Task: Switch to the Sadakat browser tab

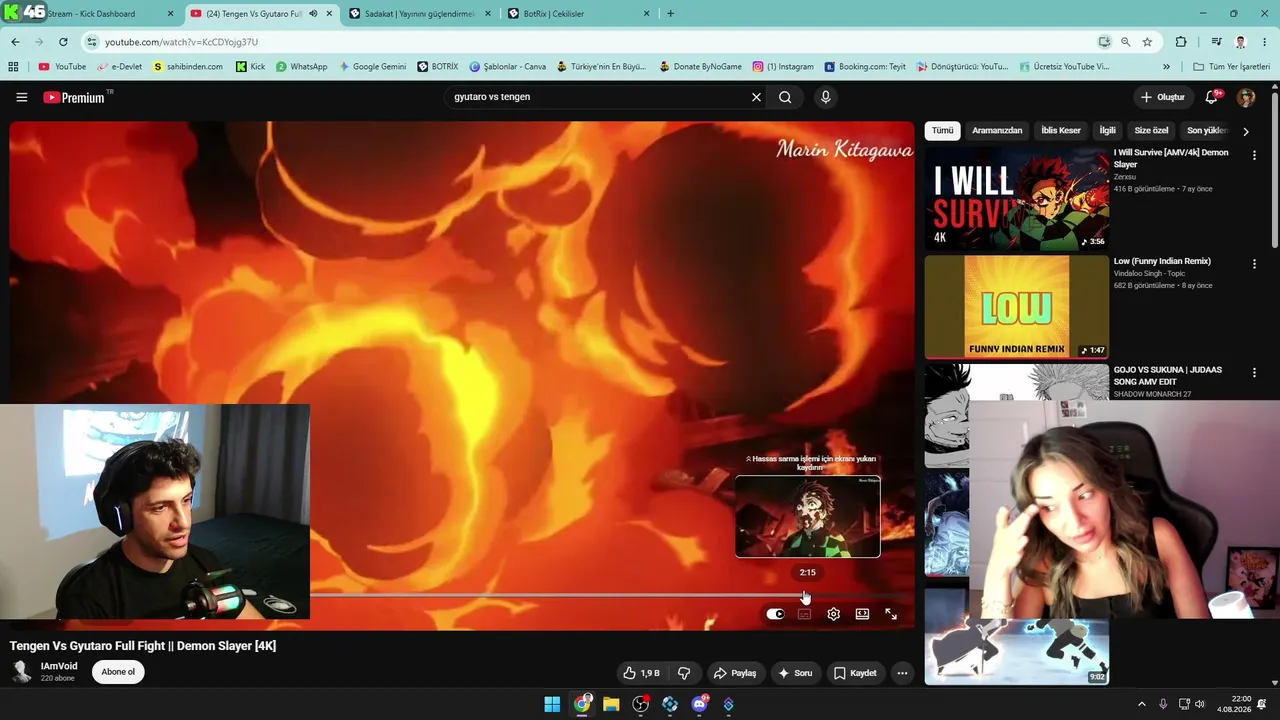Action: click(419, 14)
